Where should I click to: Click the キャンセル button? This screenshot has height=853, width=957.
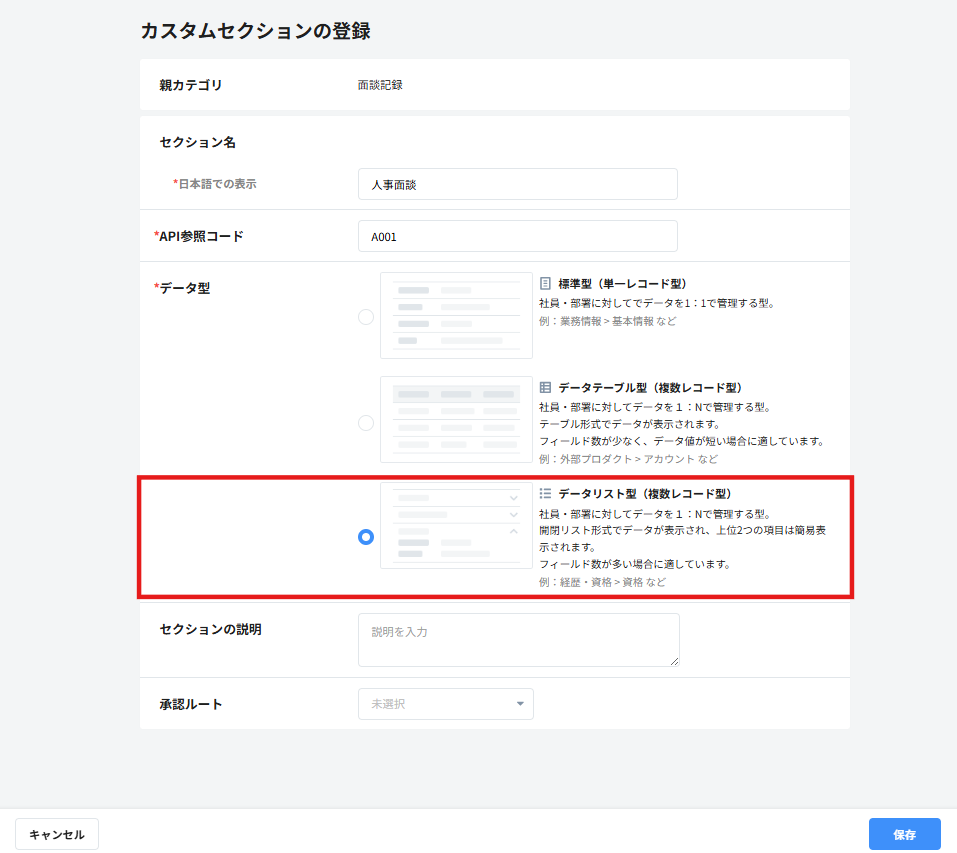pos(57,834)
